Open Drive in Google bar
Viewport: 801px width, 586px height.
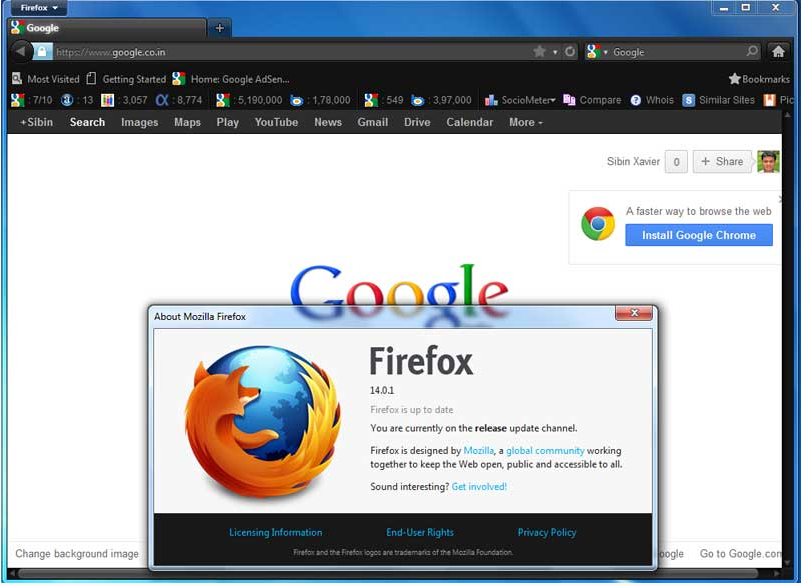(417, 122)
